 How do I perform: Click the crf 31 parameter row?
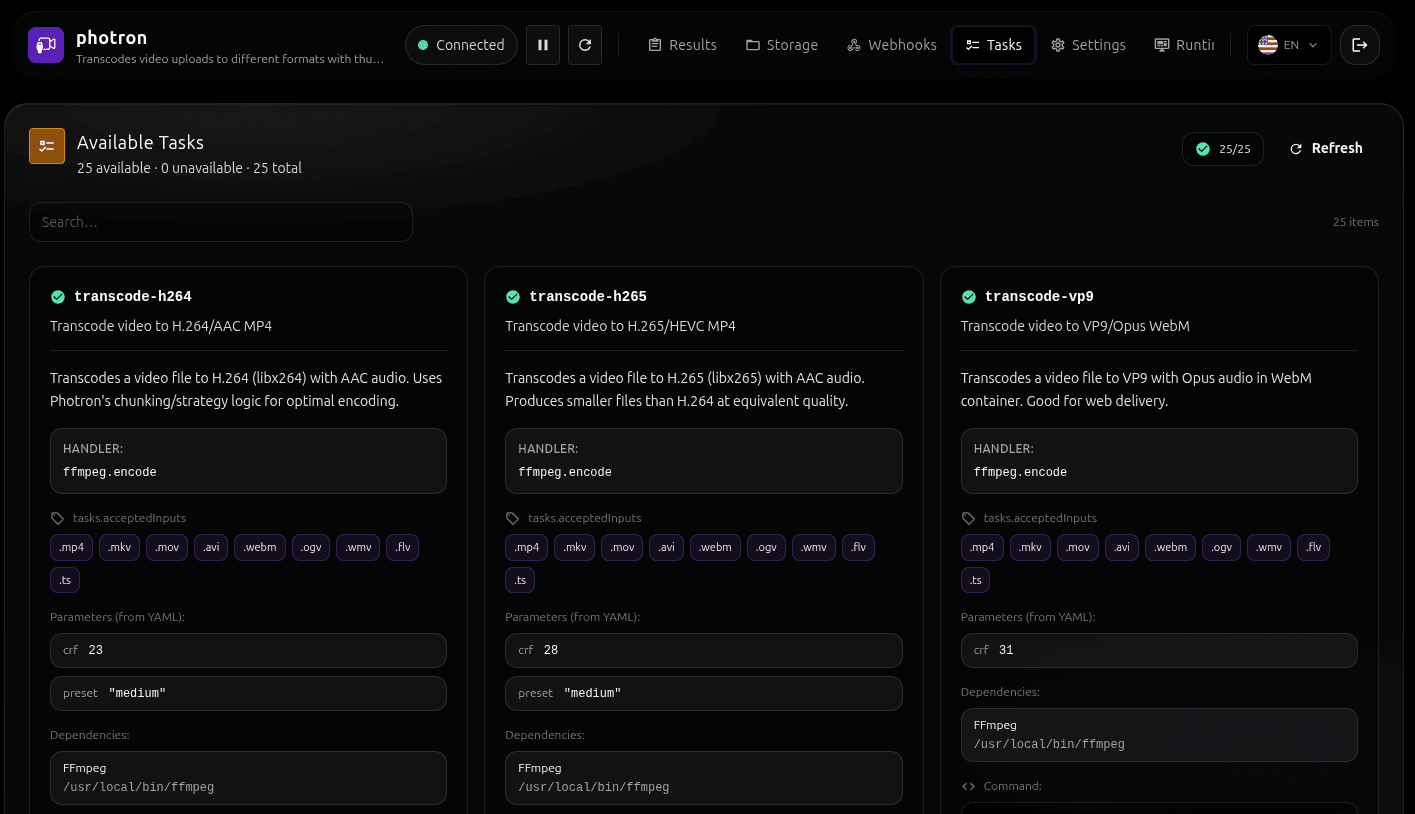pos(1159,650)
